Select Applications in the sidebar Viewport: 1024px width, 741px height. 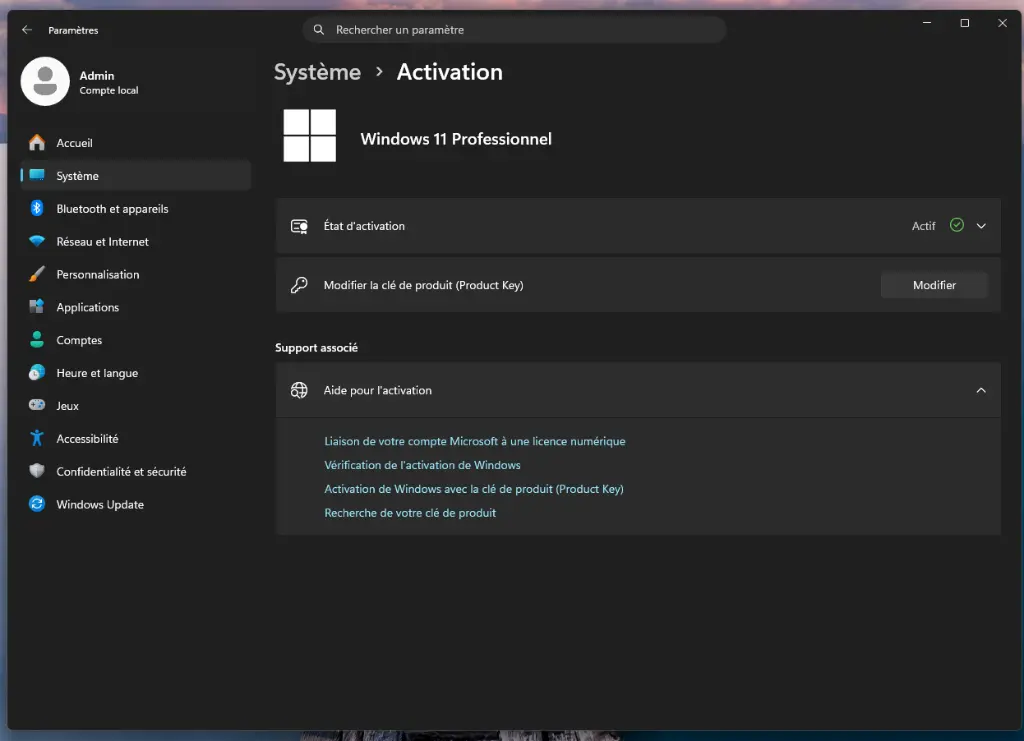click(136, 307)
